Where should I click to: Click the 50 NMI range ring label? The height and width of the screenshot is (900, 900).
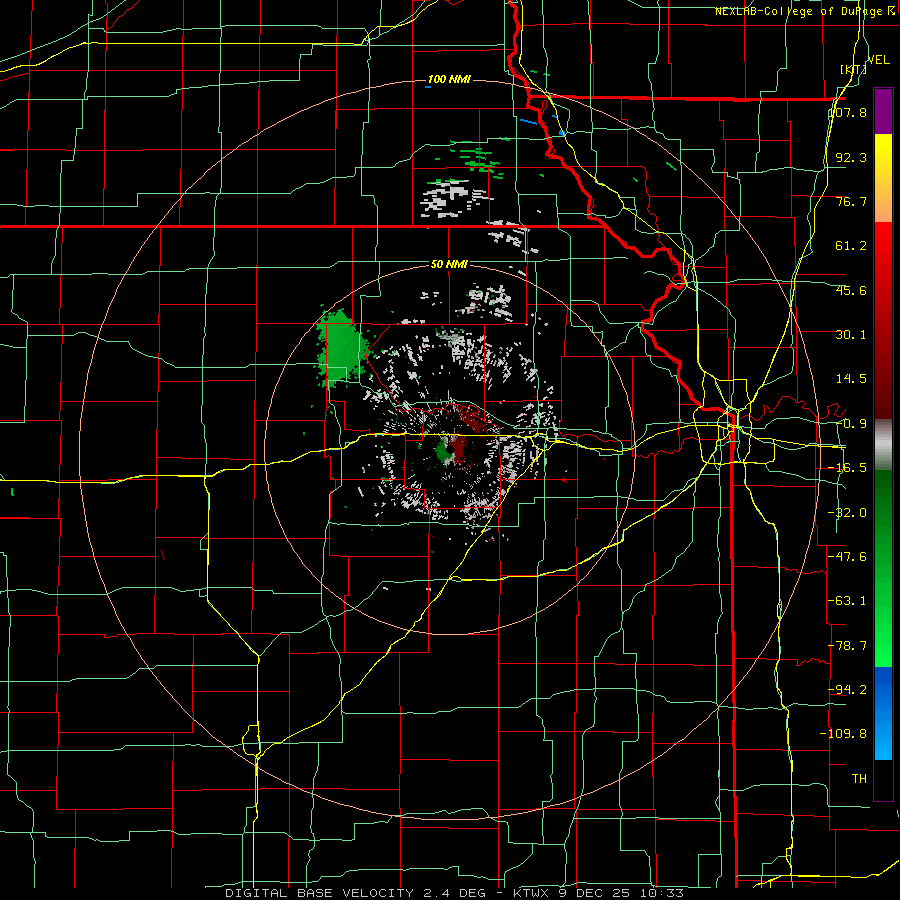coord(449,264)
